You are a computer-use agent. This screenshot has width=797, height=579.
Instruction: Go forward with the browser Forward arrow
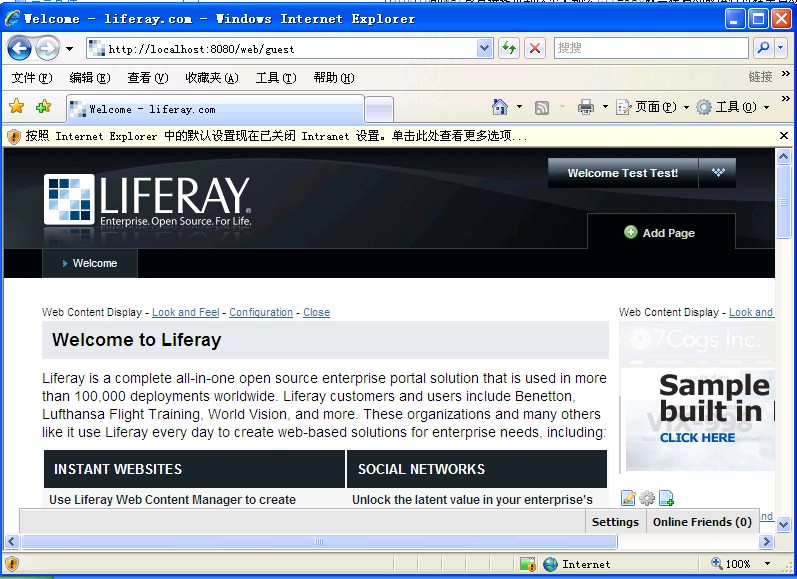(47, 49)
